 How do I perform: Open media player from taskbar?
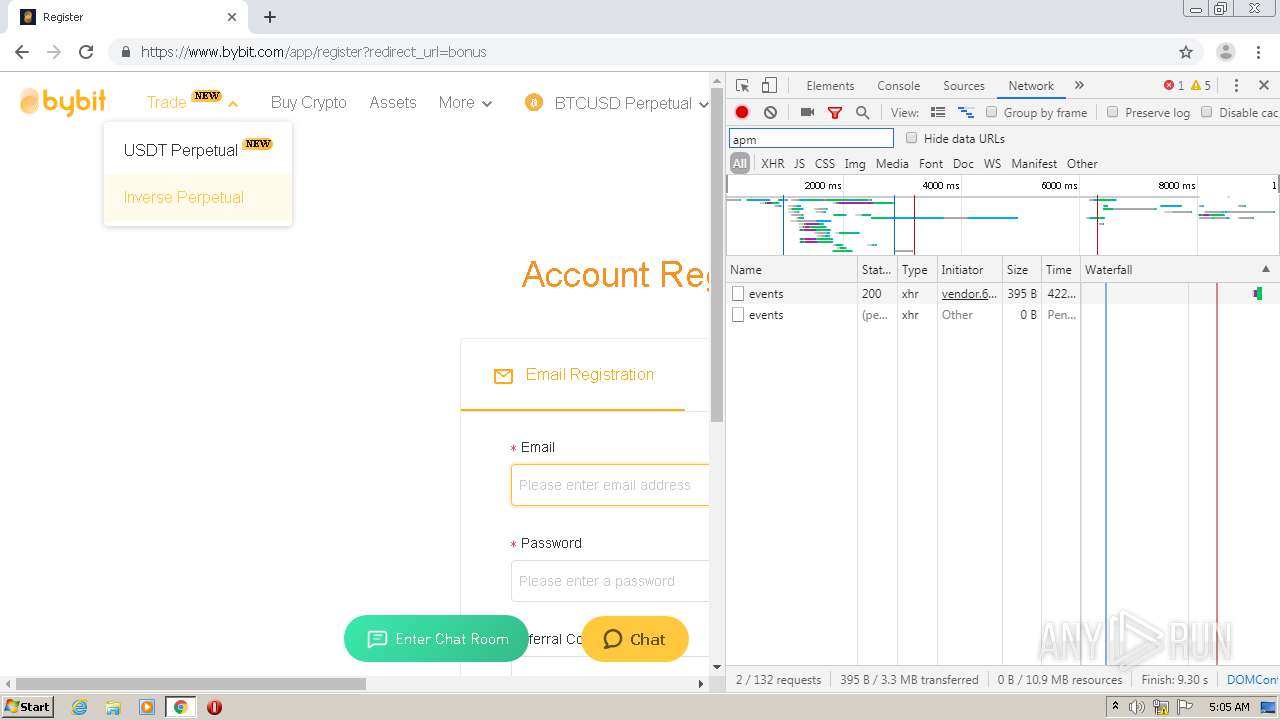click(x=147, y=707)
